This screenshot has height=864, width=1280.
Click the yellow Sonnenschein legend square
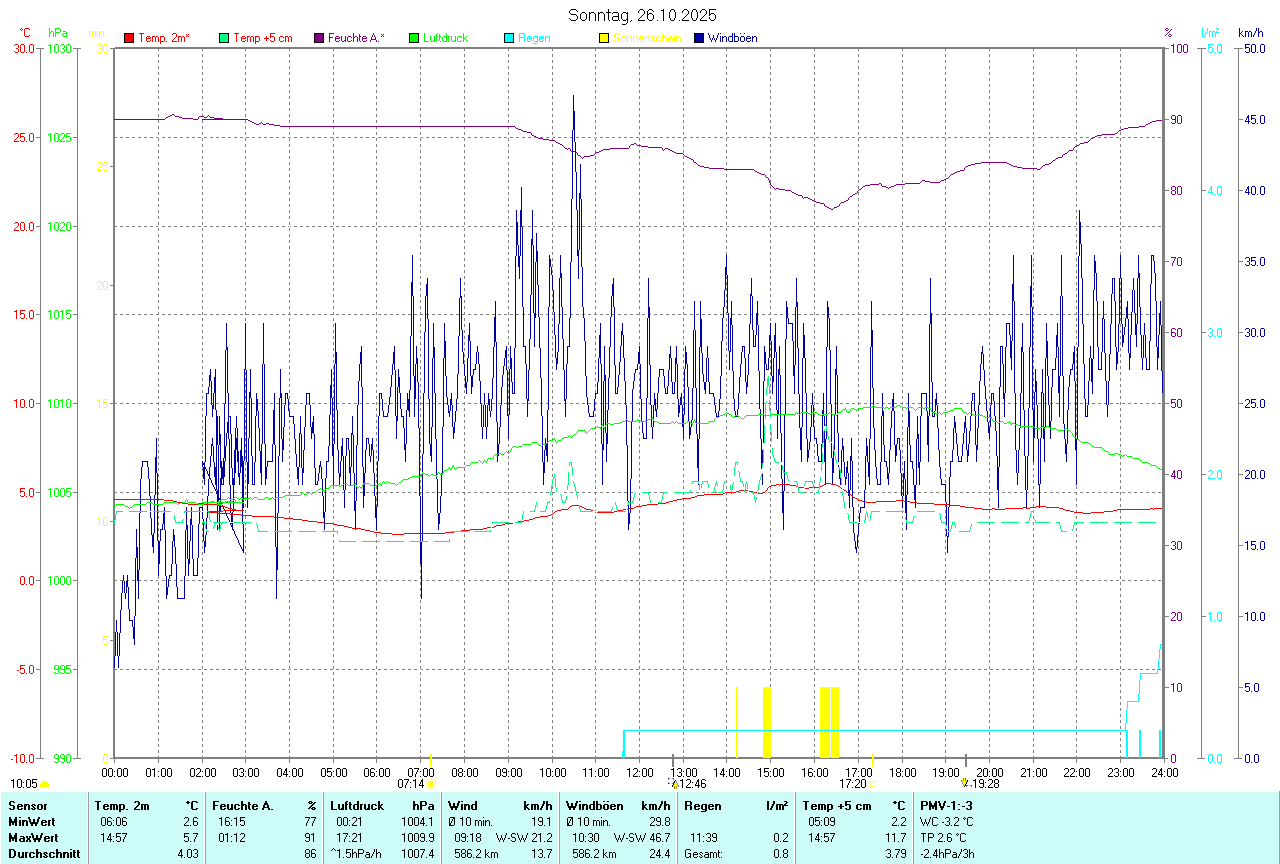coord(603,38)
